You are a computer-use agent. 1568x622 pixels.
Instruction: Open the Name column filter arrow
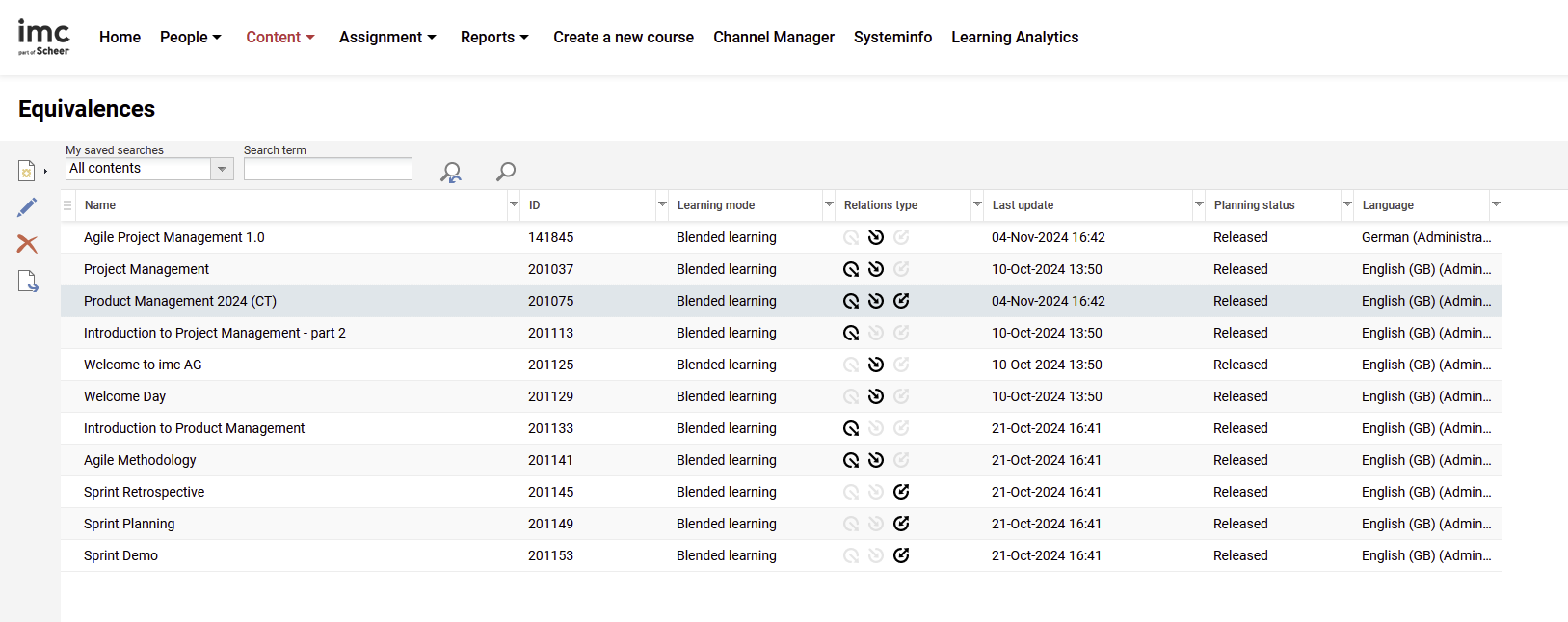513,204
